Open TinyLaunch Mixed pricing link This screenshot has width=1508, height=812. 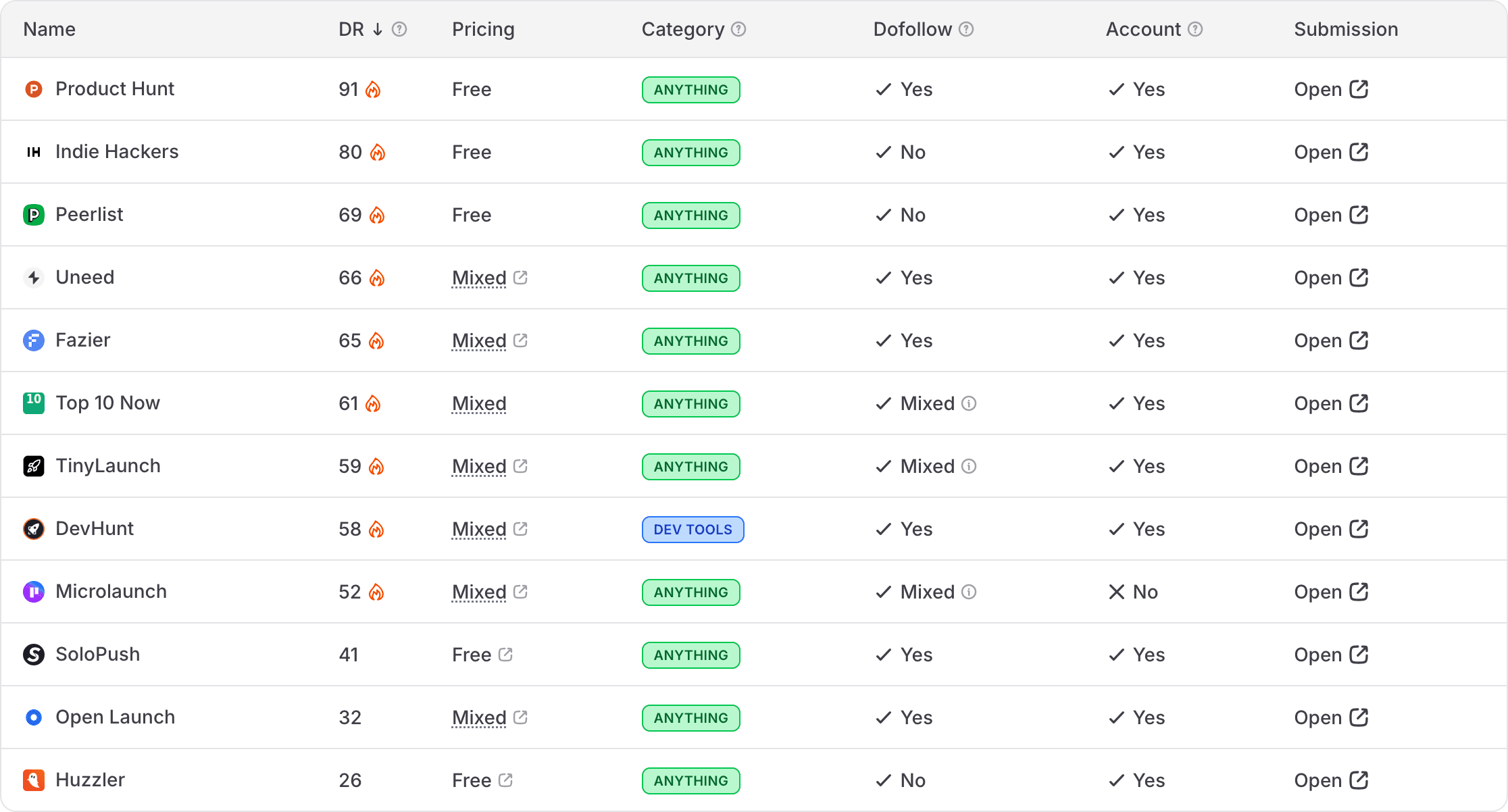coord(489,466)
